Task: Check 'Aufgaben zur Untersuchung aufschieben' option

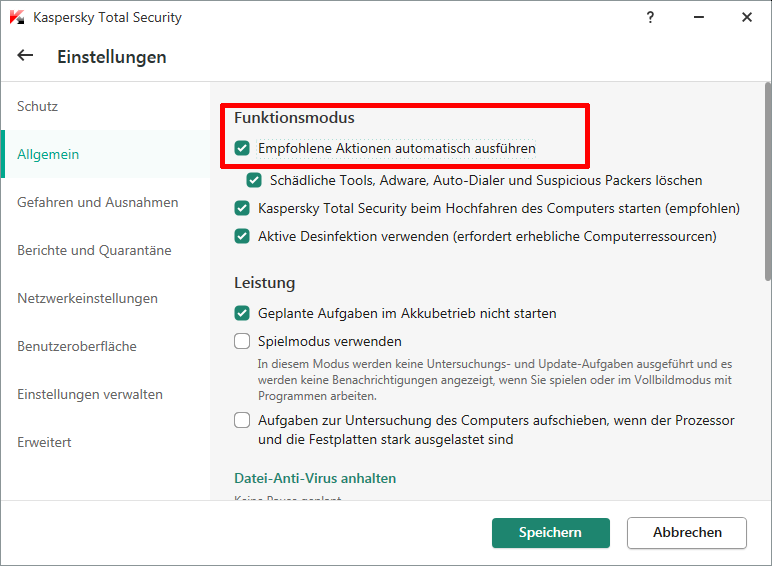Action: tap(242, 420)
